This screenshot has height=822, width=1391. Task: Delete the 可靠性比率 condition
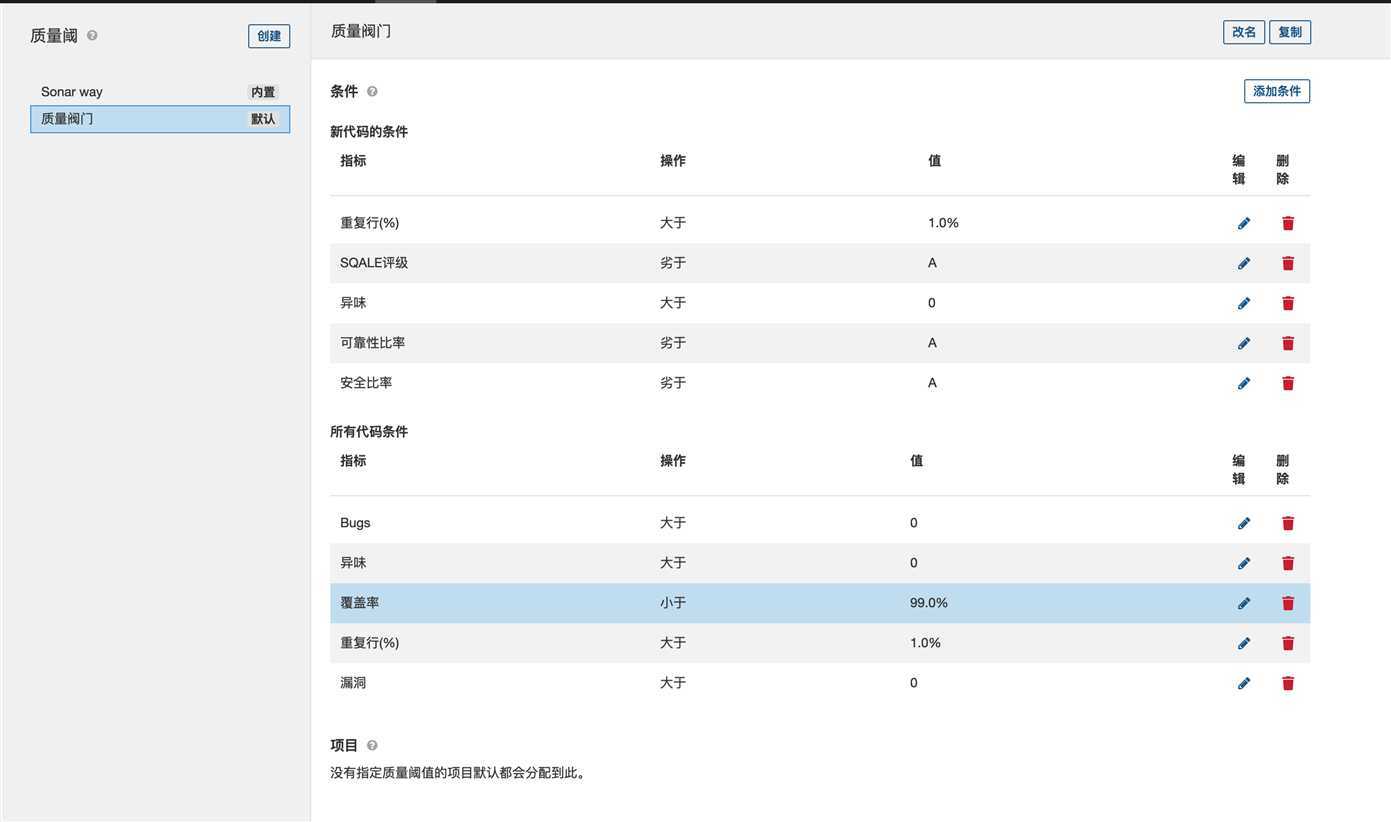[x=1288, y=343]
